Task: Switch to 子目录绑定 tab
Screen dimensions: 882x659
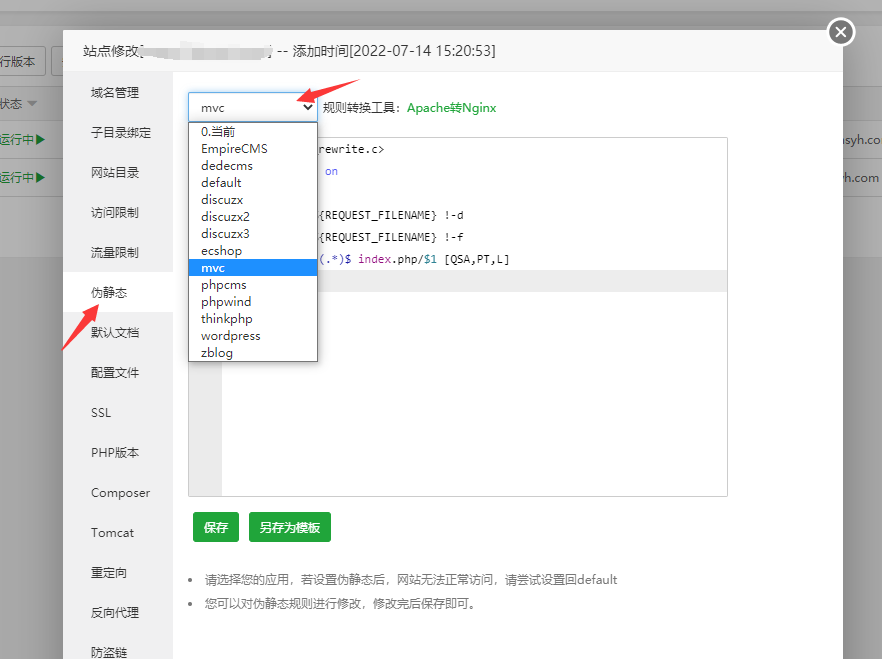Action: tap(121, 133)
